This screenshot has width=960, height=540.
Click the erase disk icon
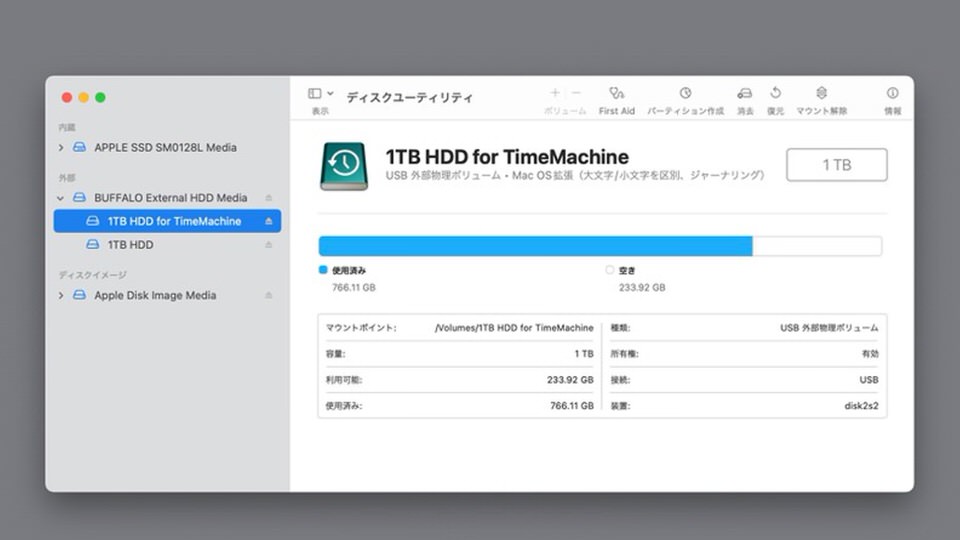[x=744, y=93]
